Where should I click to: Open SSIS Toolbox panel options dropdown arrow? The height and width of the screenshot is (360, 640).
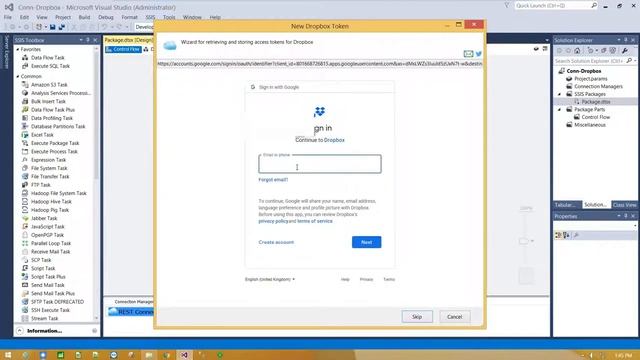[x=81, y=40]
